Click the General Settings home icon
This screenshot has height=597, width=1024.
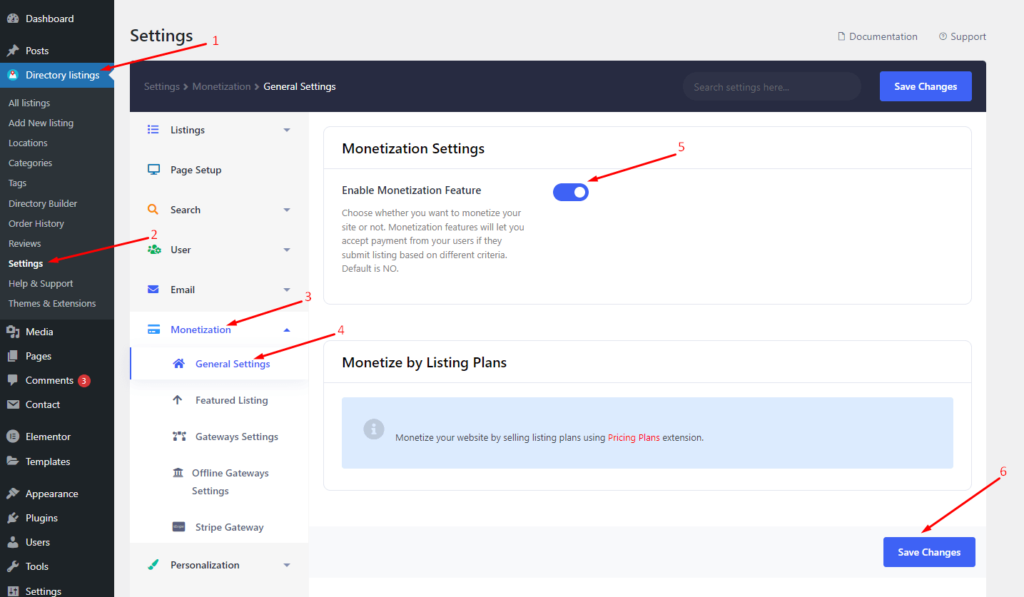click(x=178, y=363)
